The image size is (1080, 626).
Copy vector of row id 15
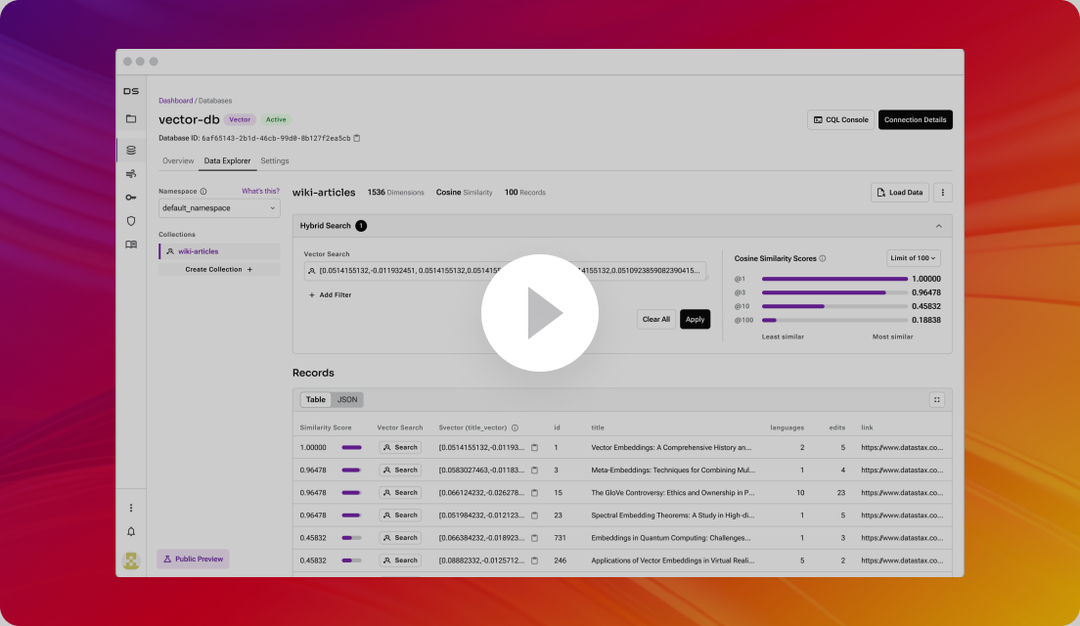pyautogui.click(x=534, y=493)
